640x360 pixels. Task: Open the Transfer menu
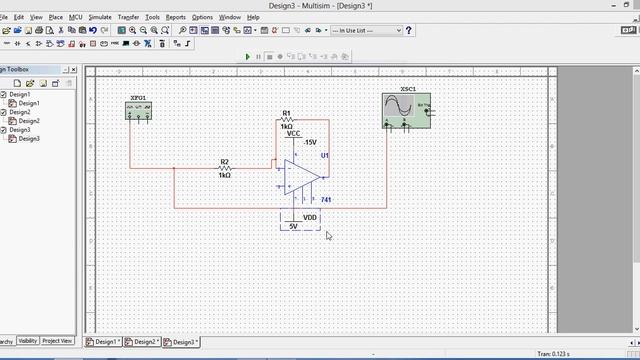point(128,17)
